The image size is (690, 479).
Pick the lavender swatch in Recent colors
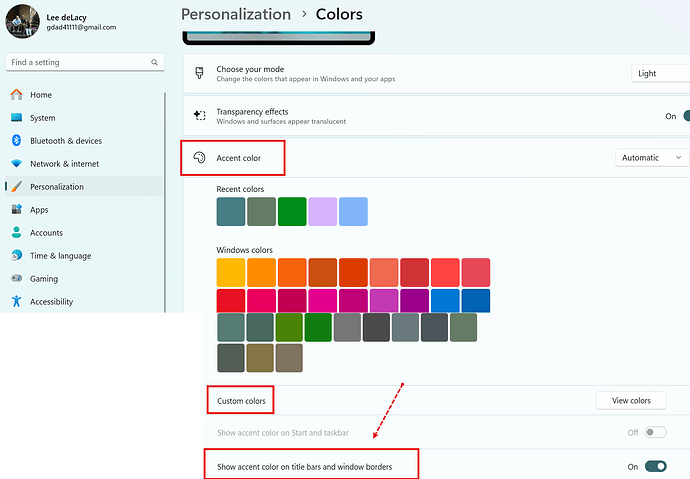pyautogui.click(x=323, y=212)
